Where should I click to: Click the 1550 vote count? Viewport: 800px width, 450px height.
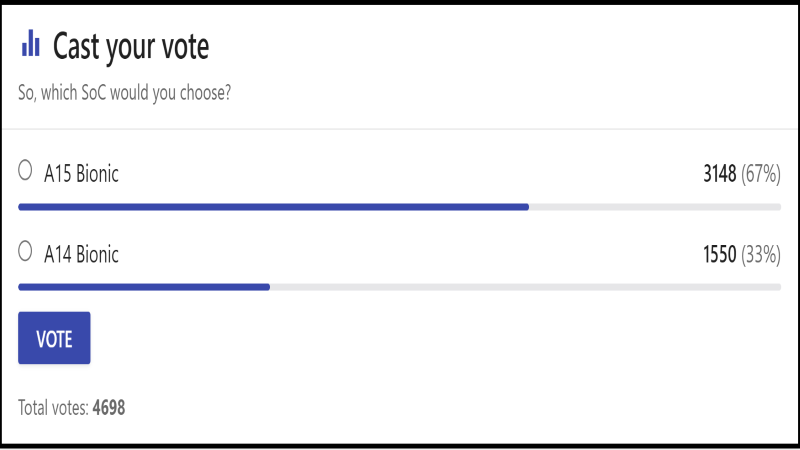tap(719, 255)
